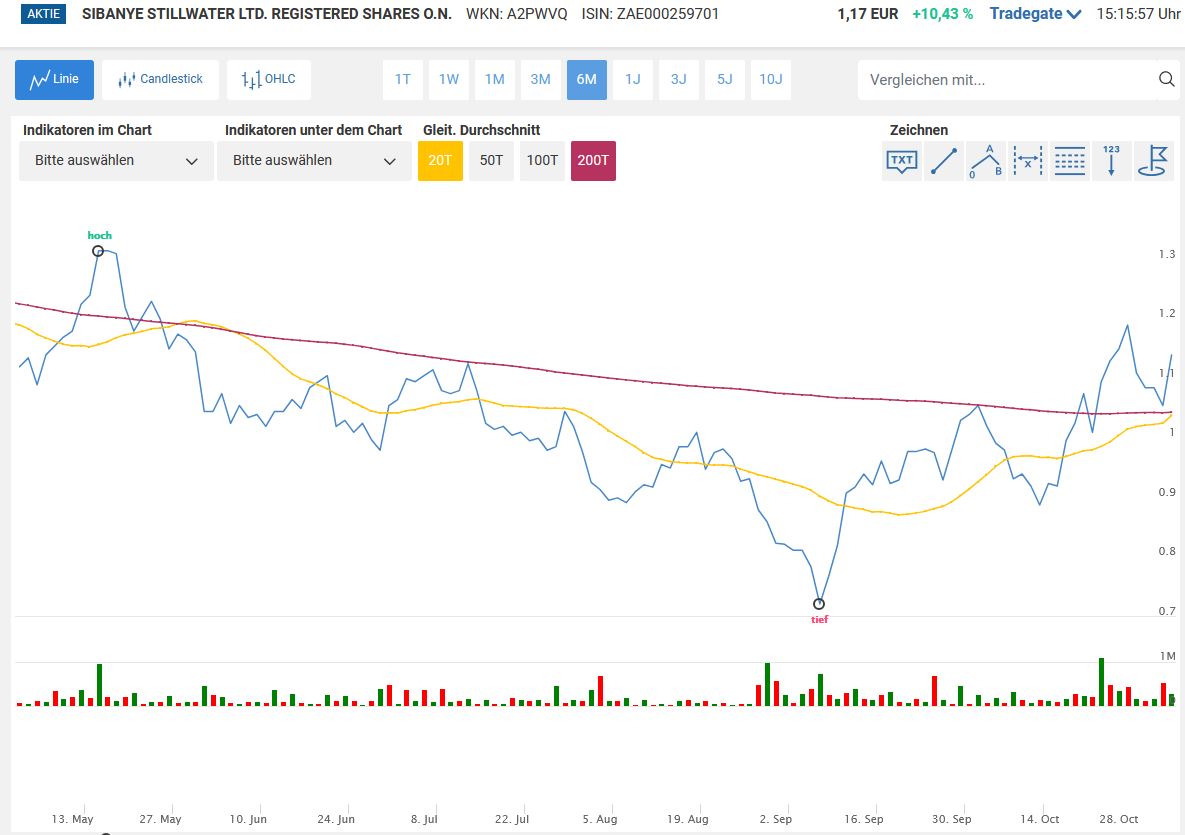Click the search magnifier icon
The height and width of the screenshot is (835, 1185).
1166,80
